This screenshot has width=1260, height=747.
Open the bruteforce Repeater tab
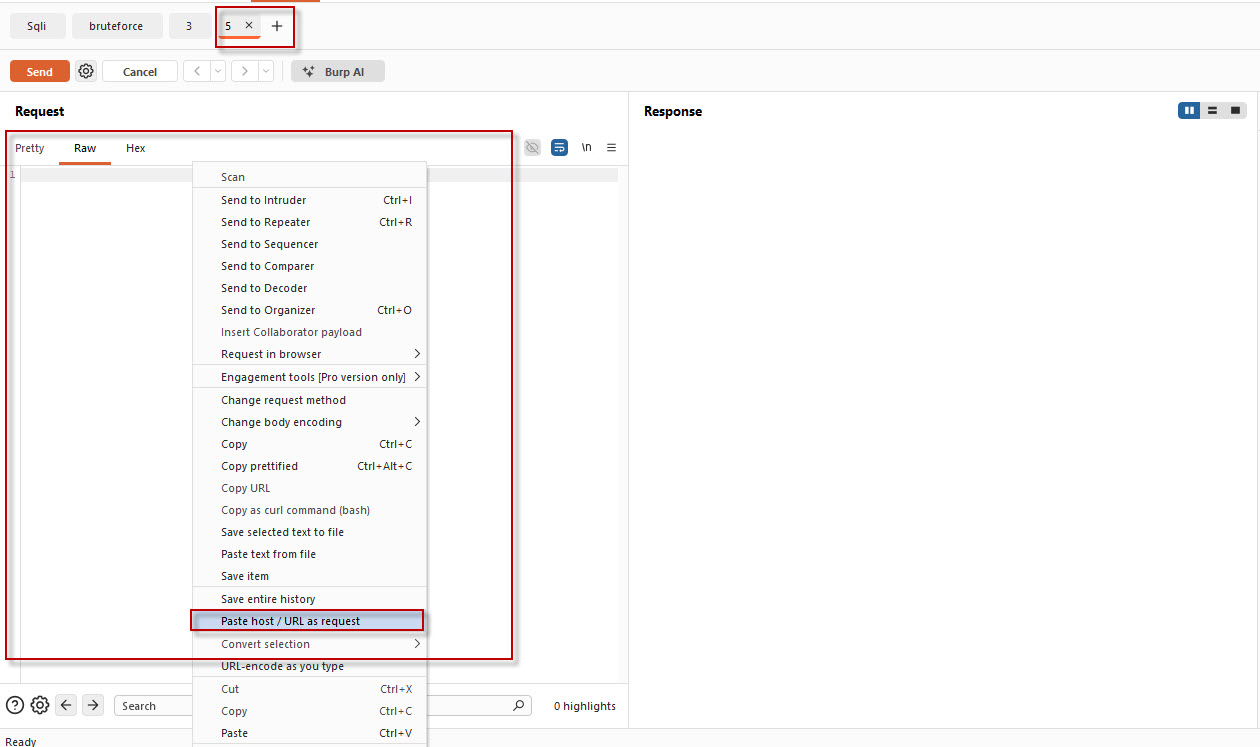click(116, 26)
